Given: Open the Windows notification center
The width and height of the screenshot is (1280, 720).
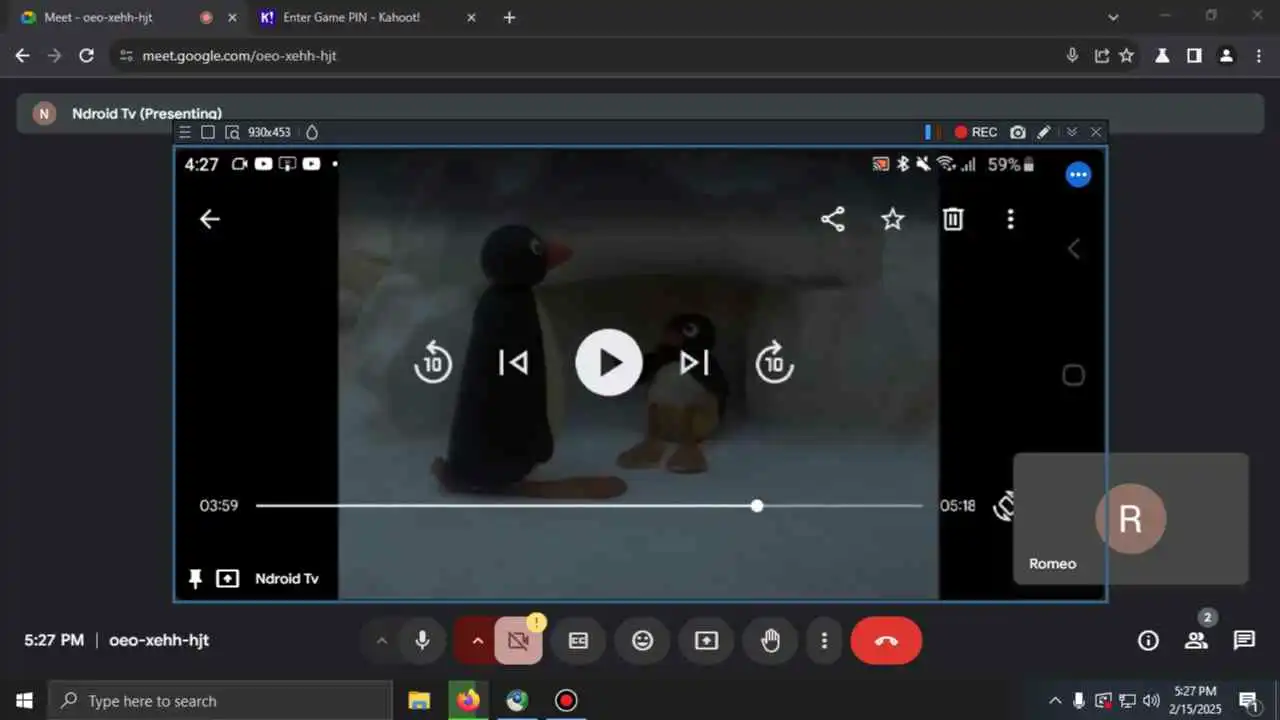Looking at the screenshot, I should [1248, 700].
